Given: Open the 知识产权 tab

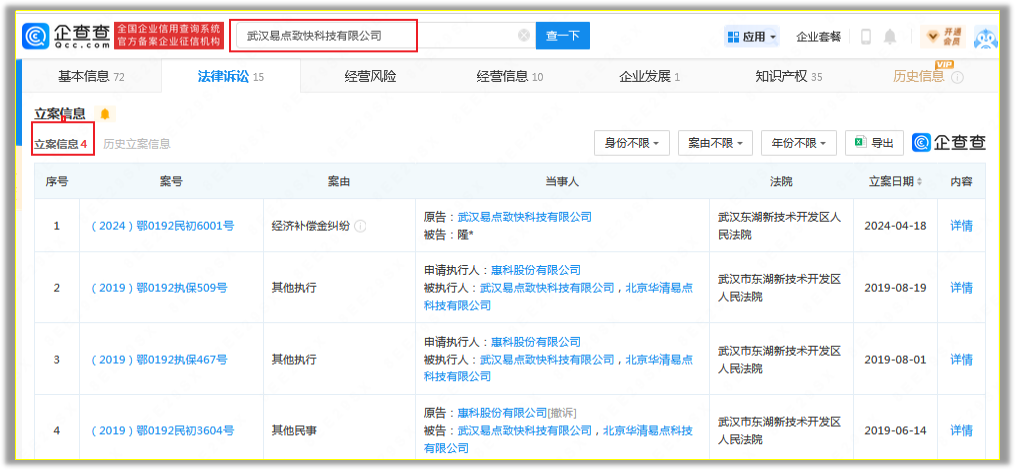Looking at the screenshot, I should [789, 76].
